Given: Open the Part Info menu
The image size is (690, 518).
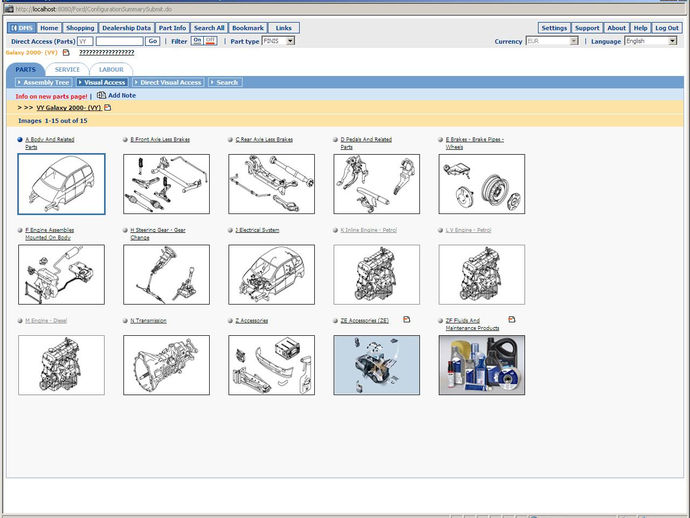Looking at the screenshot, I should (x=172, y=28).
